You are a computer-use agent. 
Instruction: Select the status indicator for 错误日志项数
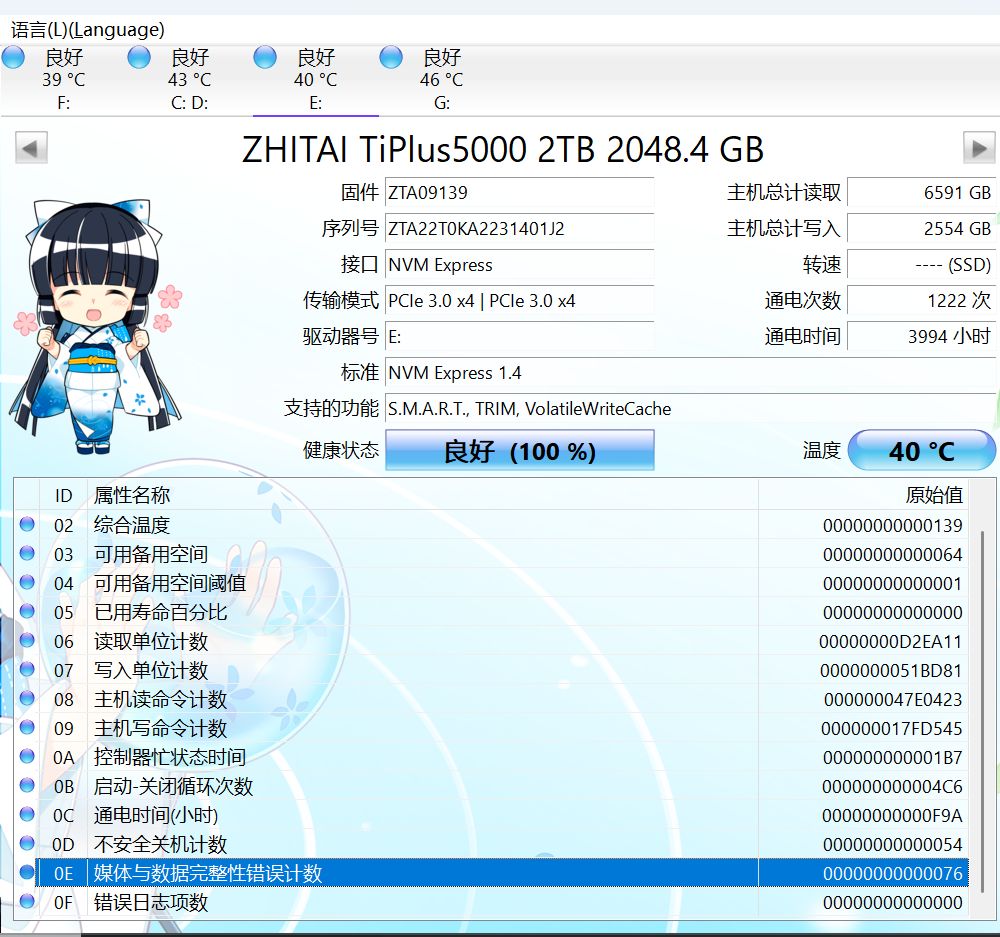pos(27,902)
